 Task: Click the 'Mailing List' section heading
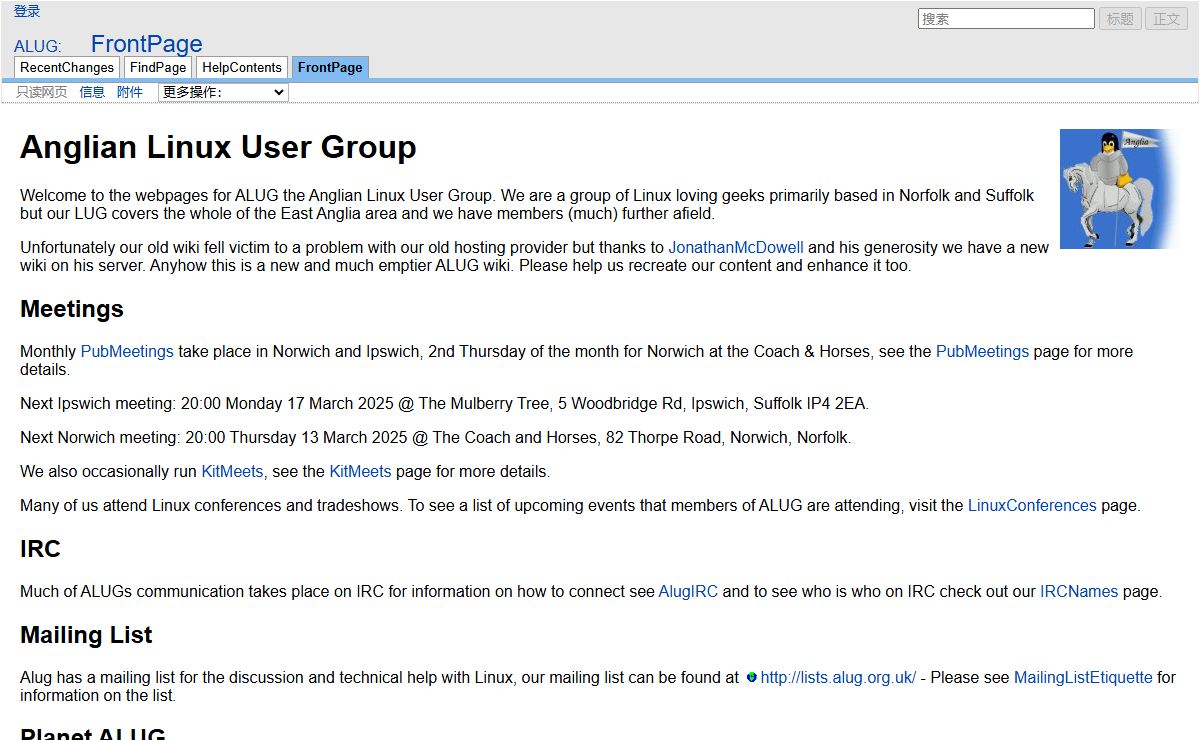pos(86,635)
